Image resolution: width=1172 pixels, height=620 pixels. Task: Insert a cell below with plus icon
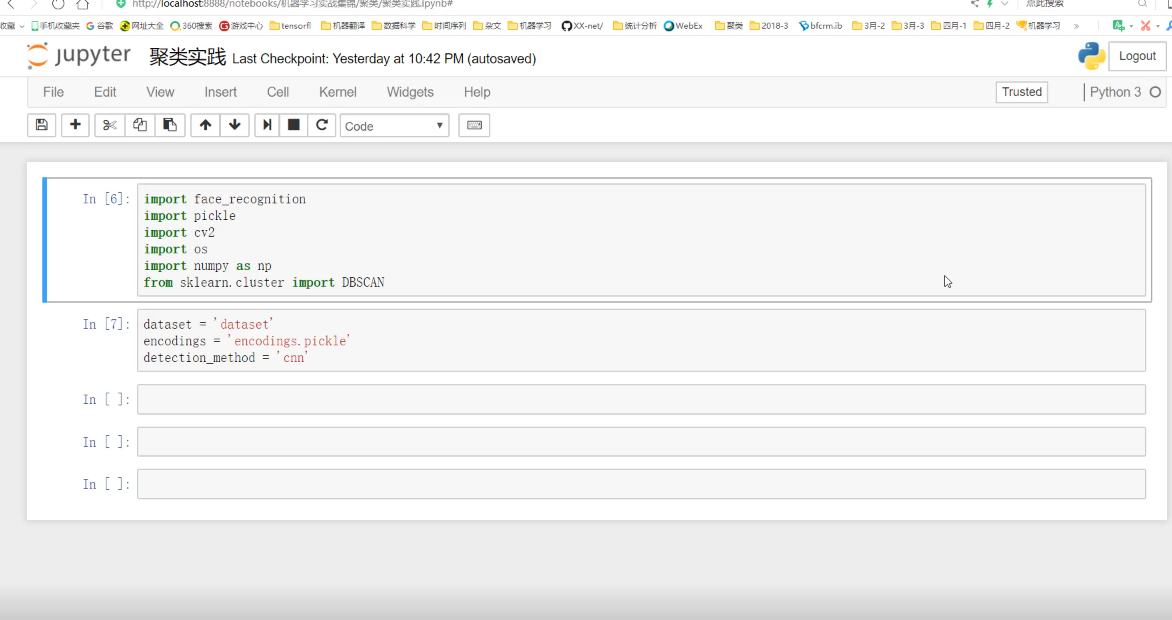click(x=75, y=125)
